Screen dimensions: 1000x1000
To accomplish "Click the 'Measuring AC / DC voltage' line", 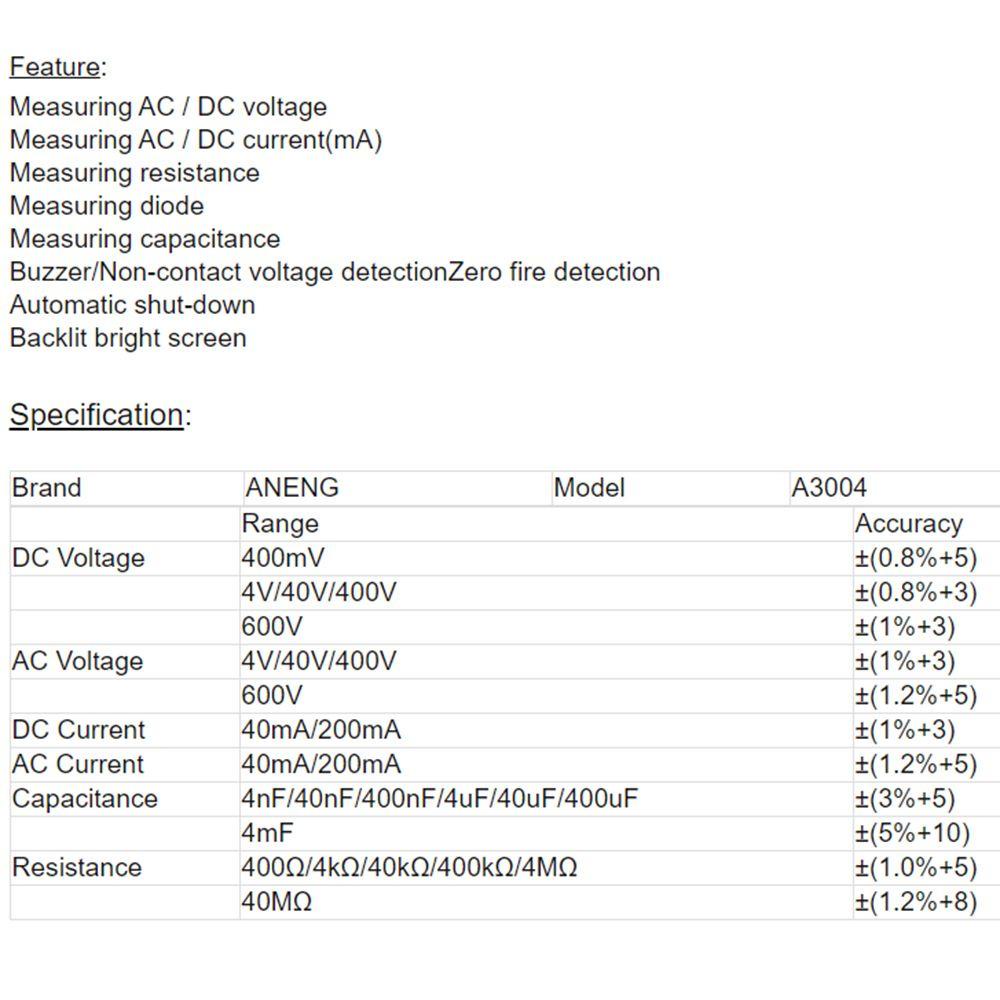I will point(168,107).
